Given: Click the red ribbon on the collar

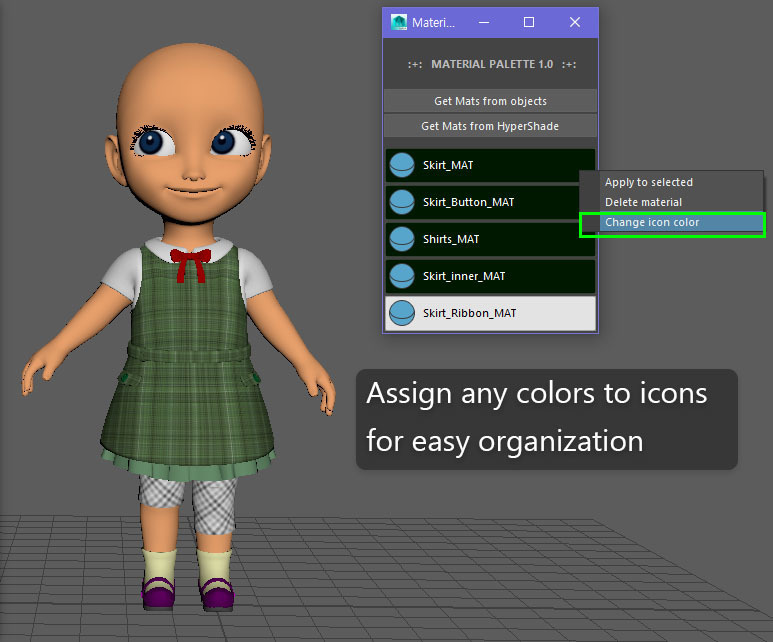Looking at the screenshot, I should pos(191,265).
